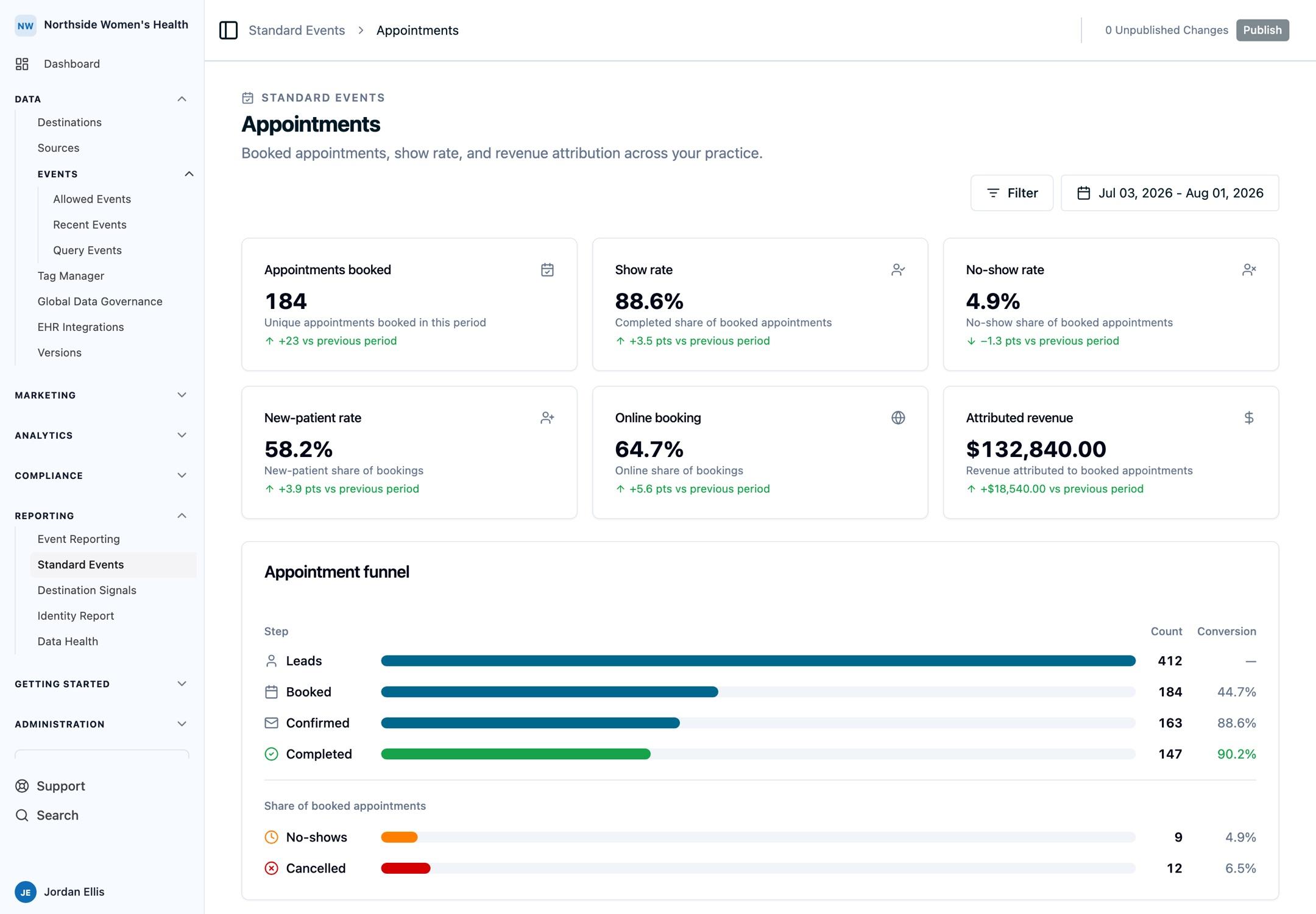Image resolution: width=1316 pixels, height=914 pixels.
Task: Open Dashboard from the sidebar
Action: (x=72, y=64)
